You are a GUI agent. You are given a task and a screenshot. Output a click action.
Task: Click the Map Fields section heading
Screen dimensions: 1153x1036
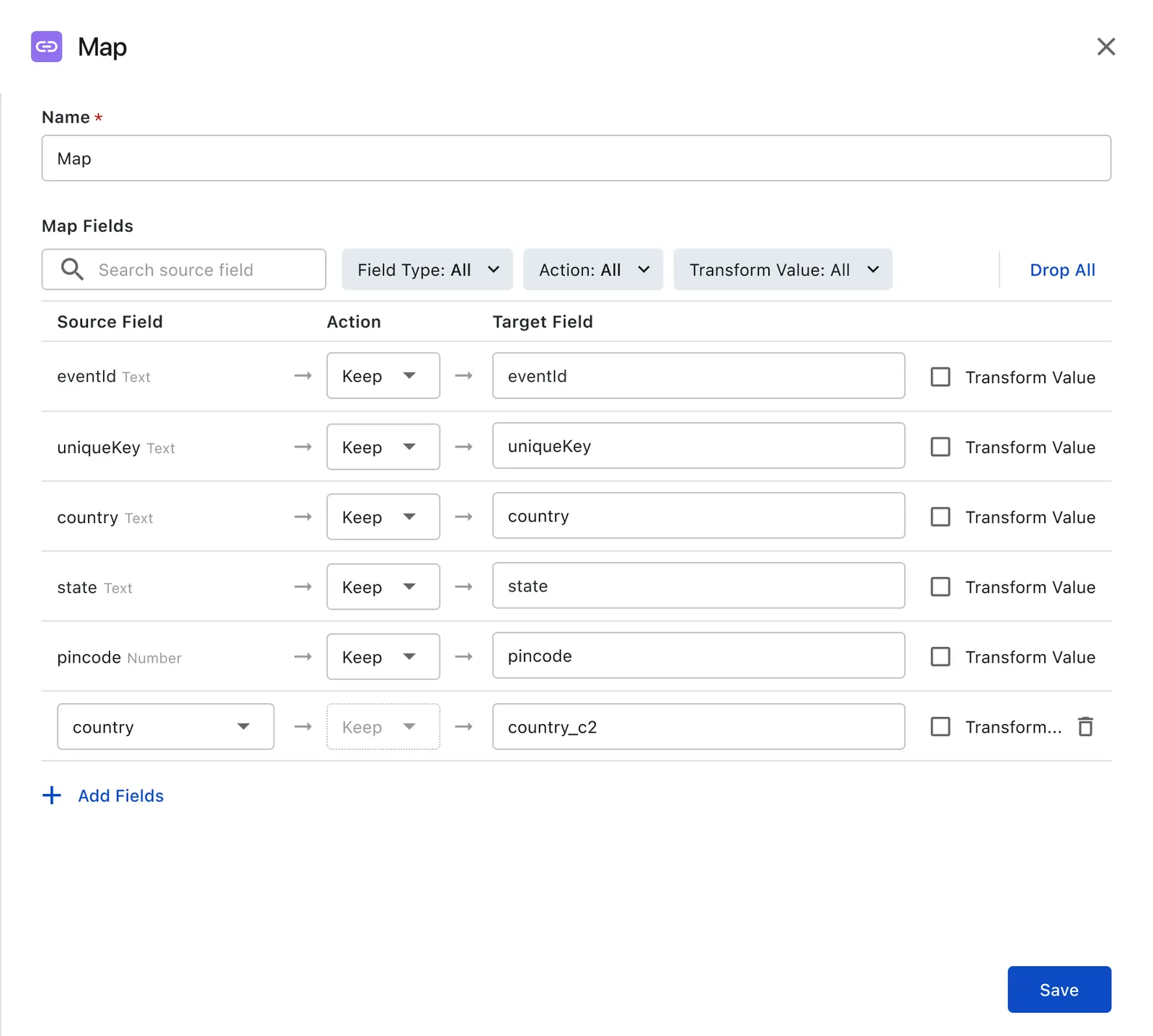pos(88,225)
